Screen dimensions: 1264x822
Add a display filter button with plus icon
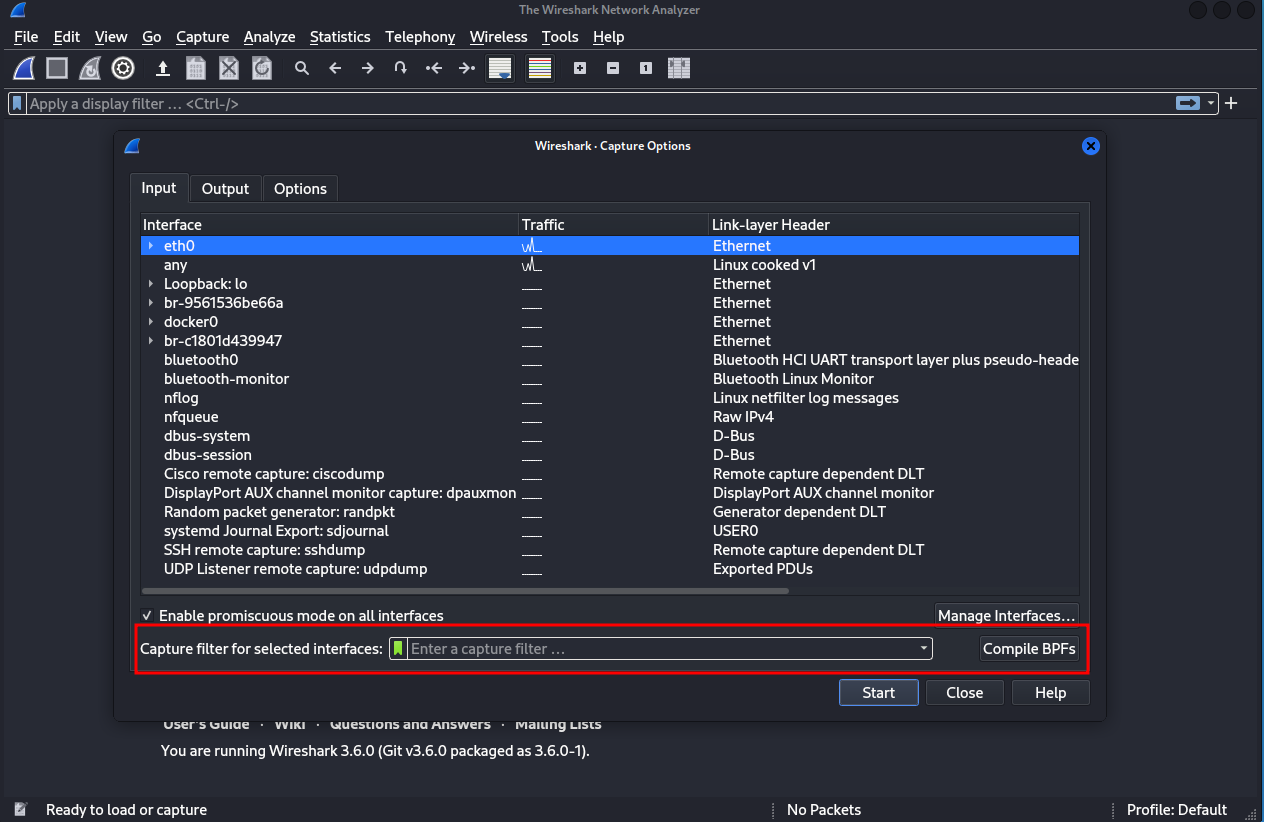click(x=1231, y=103)
